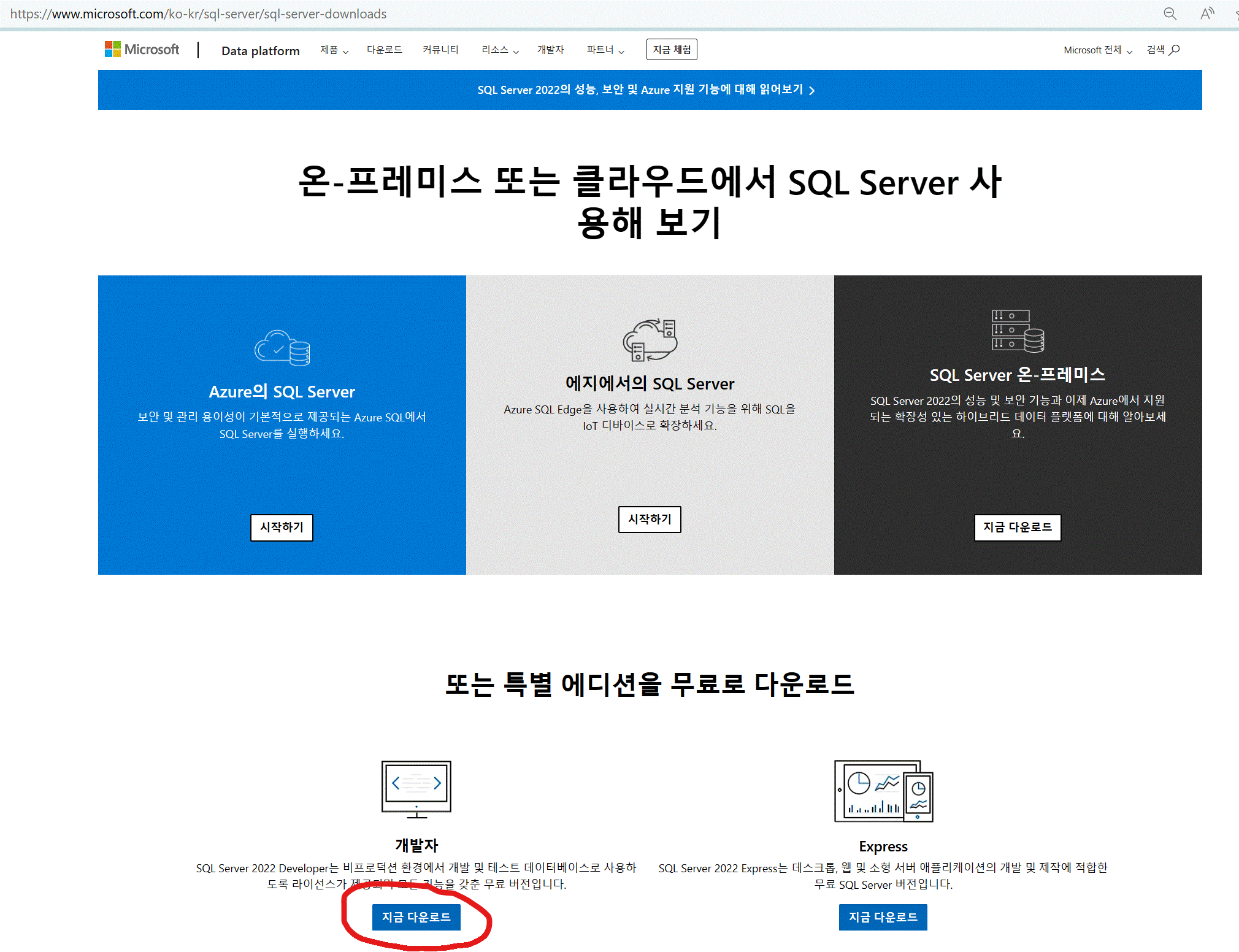Expand the 파트너 dropdown menu
Image resolution: width=1239 pixels, height=952 pixels.
(x=605, y=50)
